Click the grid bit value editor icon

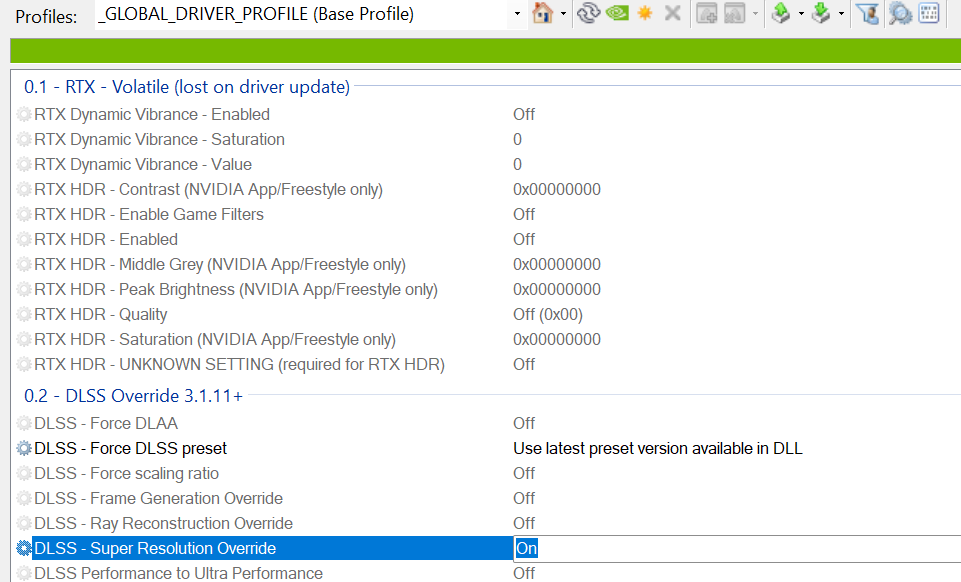pos(929,13)
